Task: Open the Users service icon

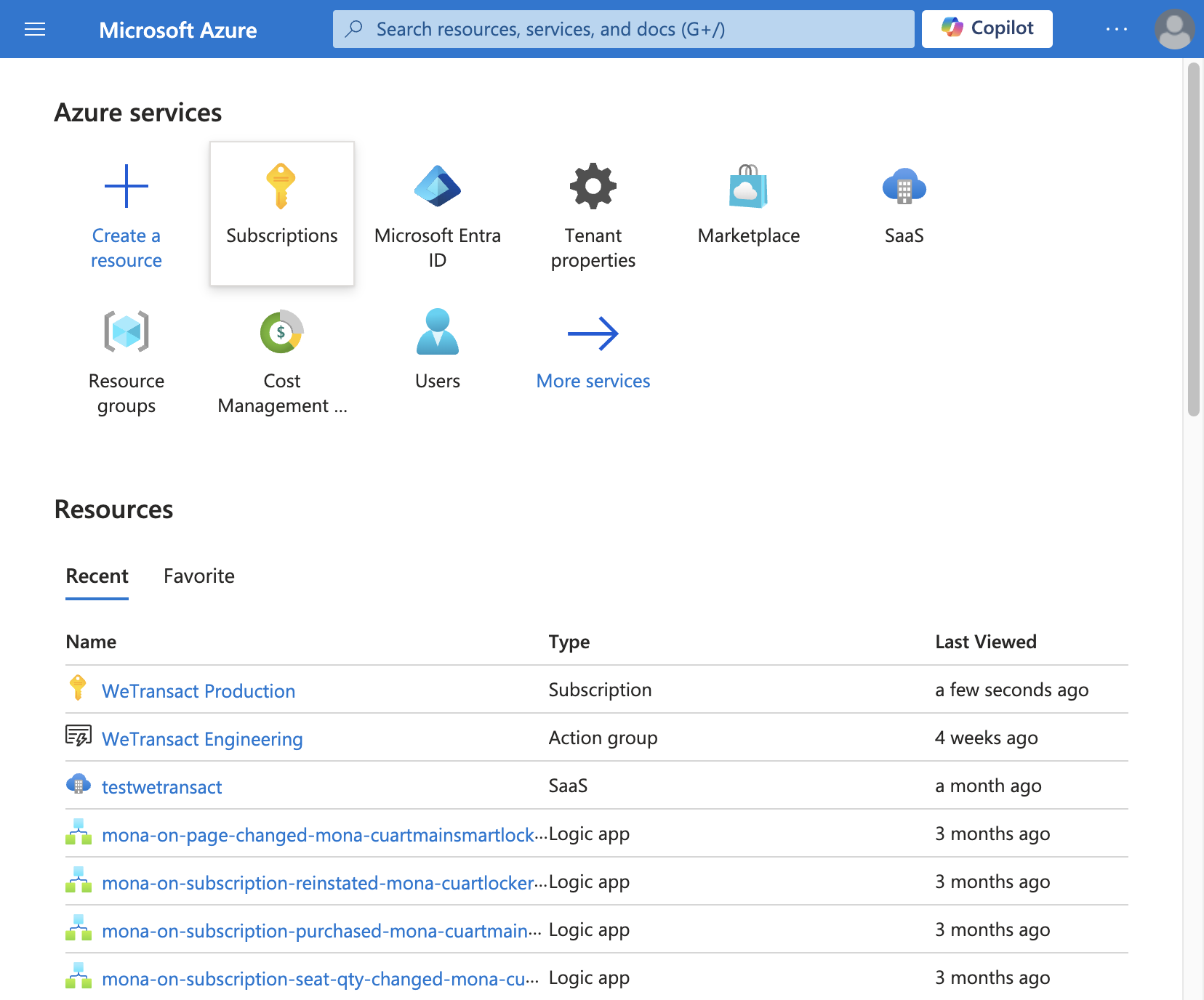Action: click(438, 331)
